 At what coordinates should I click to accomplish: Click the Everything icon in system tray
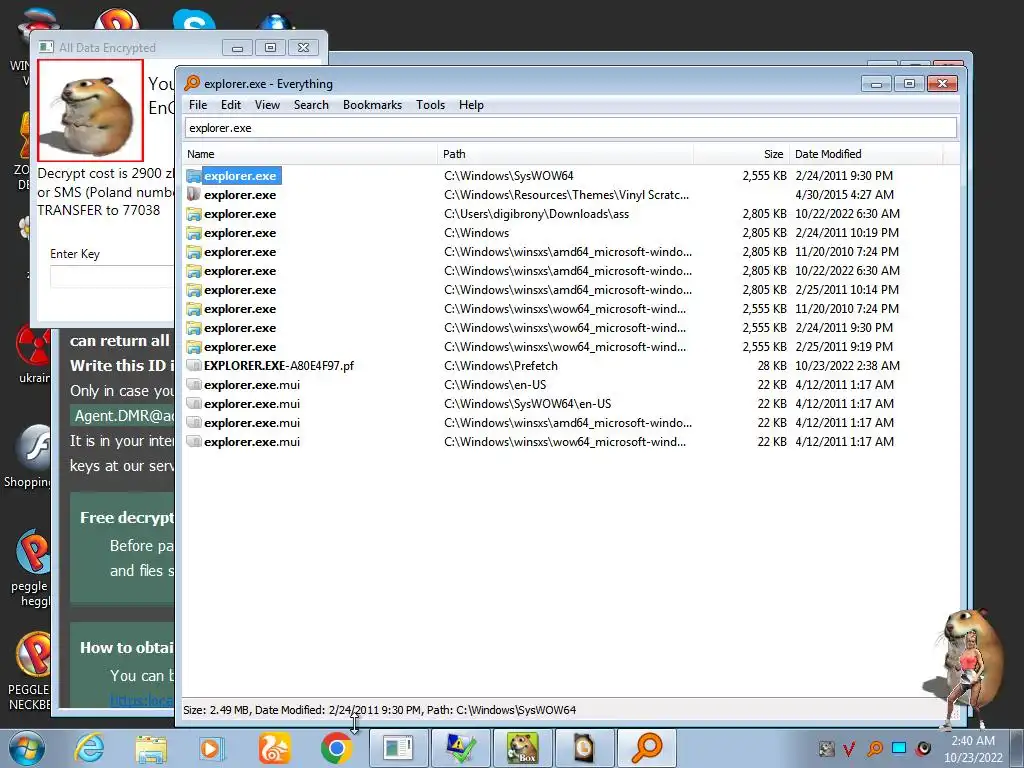click(x=874, y=748)
